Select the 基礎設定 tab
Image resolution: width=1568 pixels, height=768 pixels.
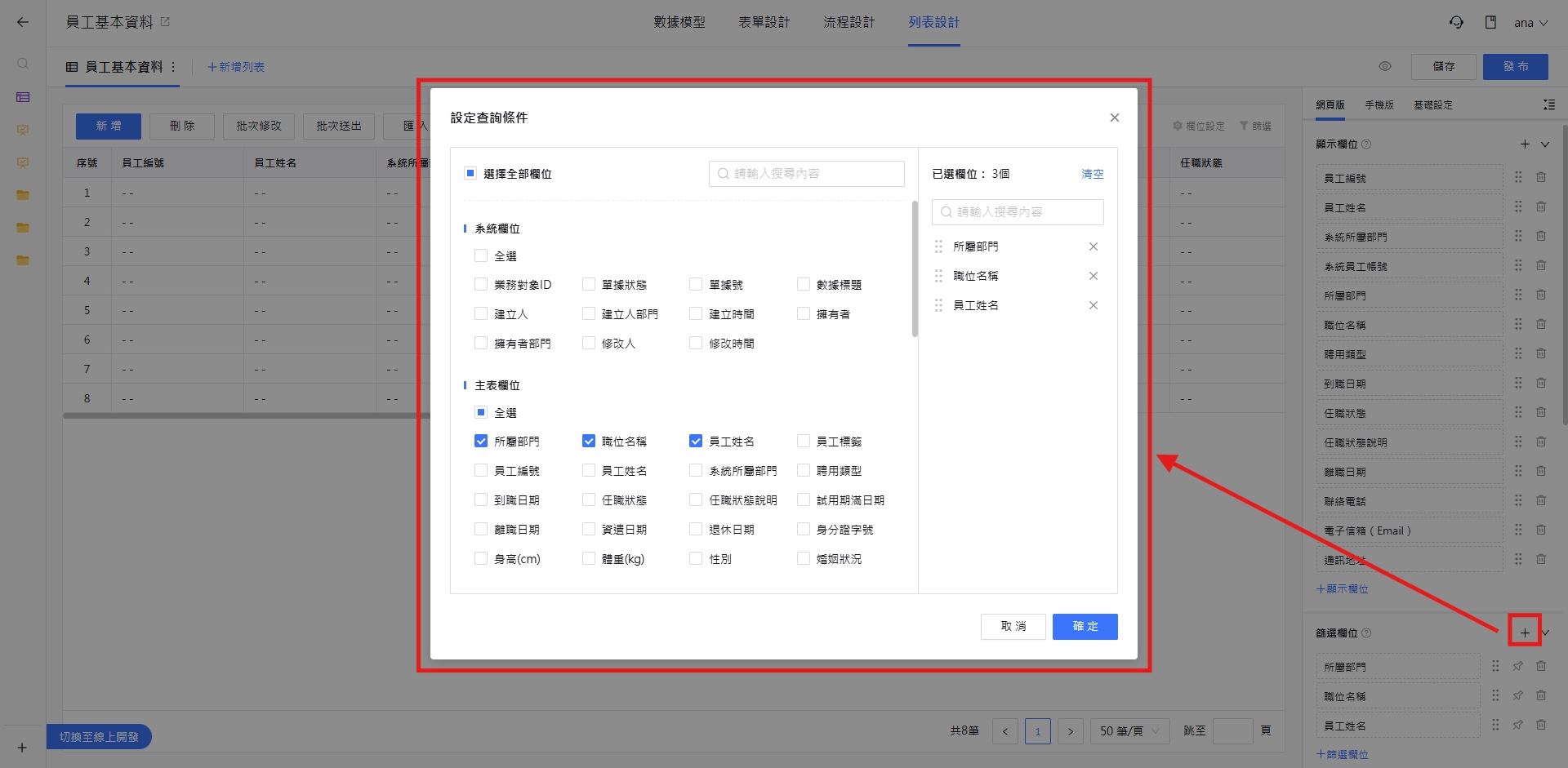(x=1433, y=104)
